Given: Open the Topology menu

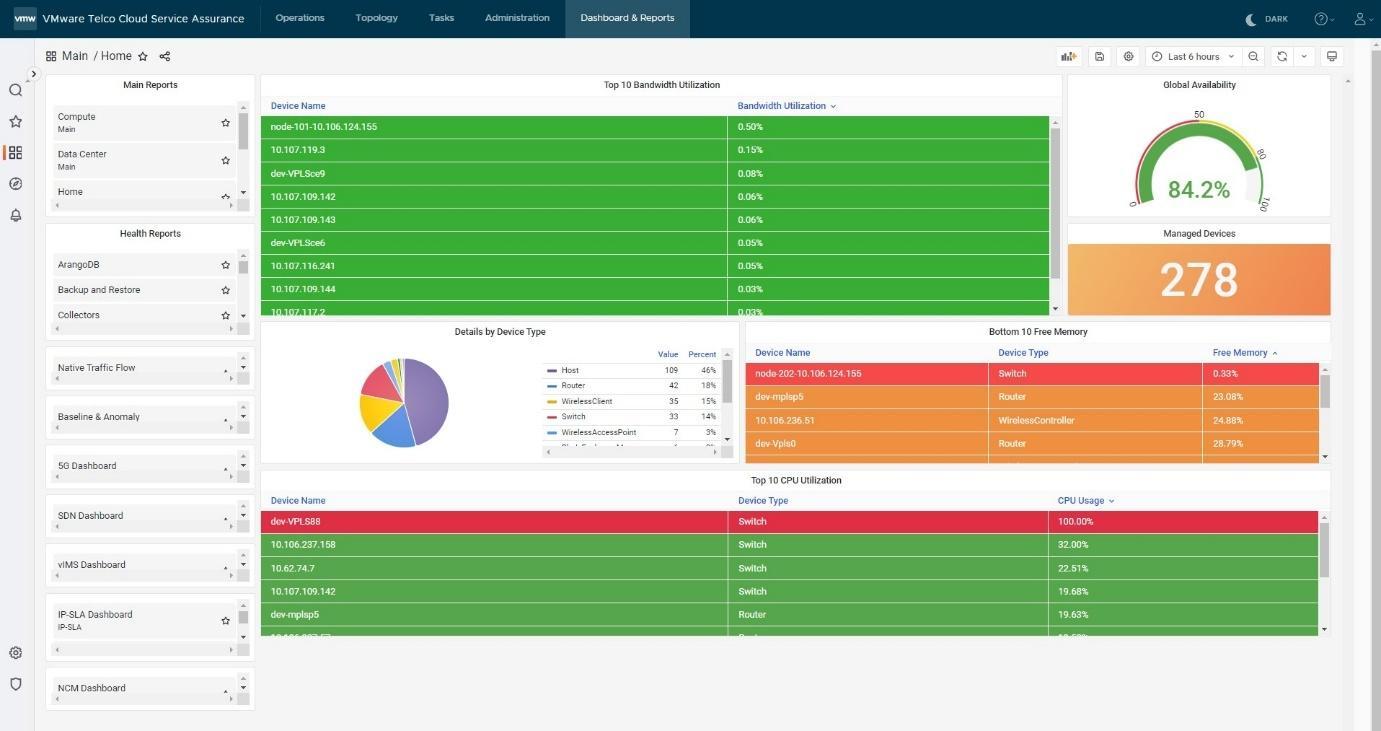Looking at the screenshot, I should point(376,18).
